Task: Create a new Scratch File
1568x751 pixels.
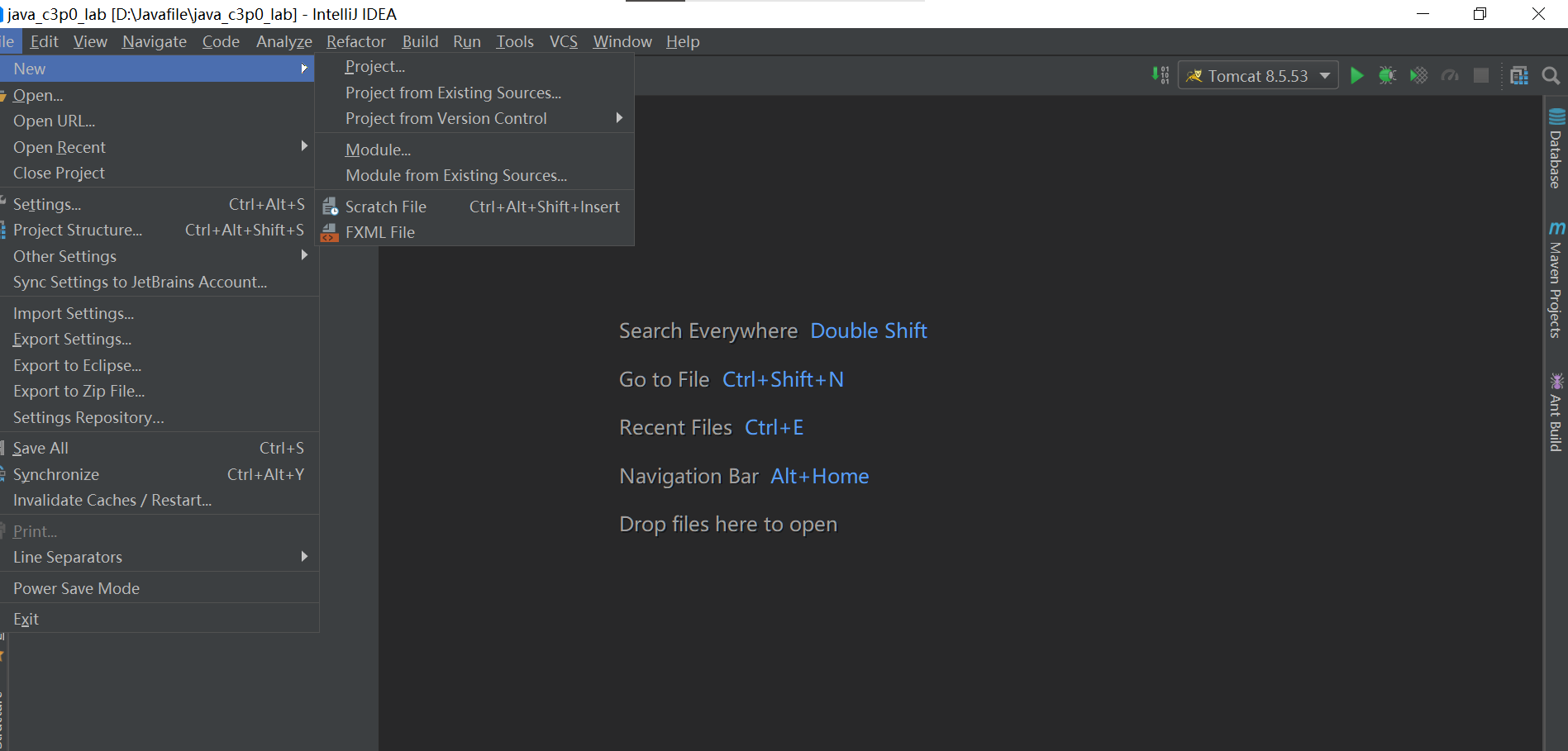Action: tap(386, 207)
